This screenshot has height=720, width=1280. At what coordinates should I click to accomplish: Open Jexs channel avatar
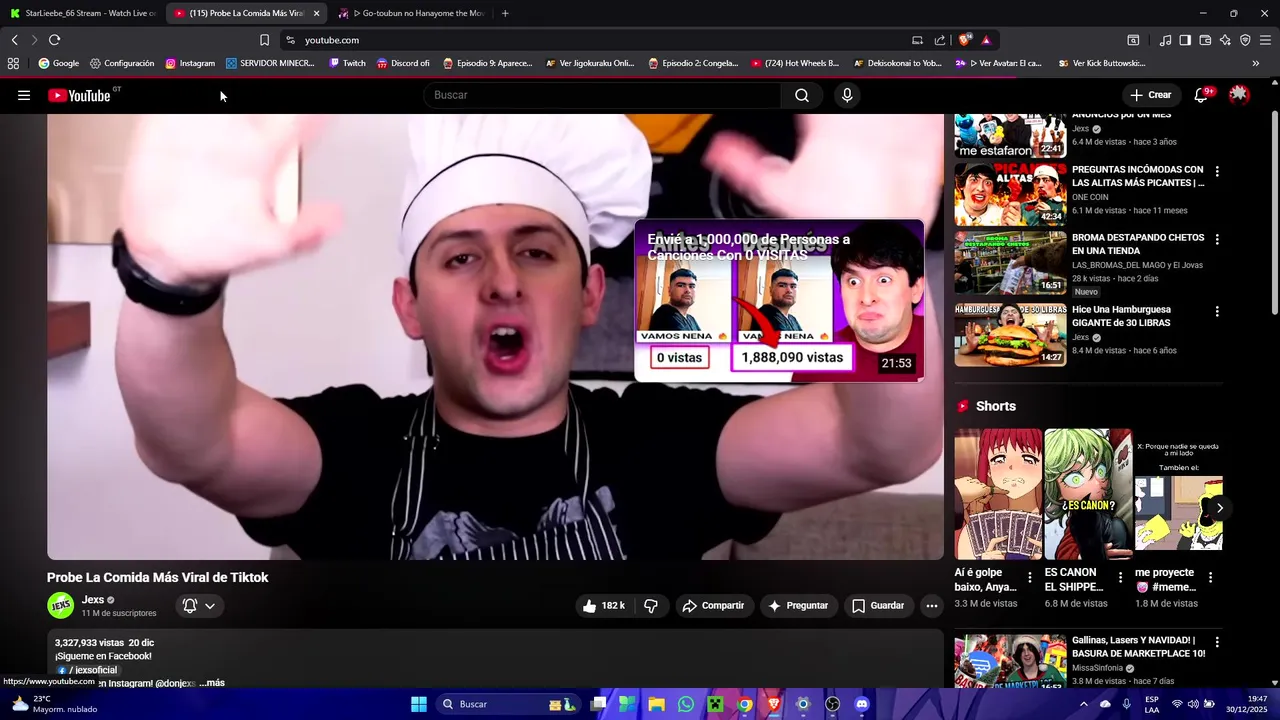pos(61,605)
